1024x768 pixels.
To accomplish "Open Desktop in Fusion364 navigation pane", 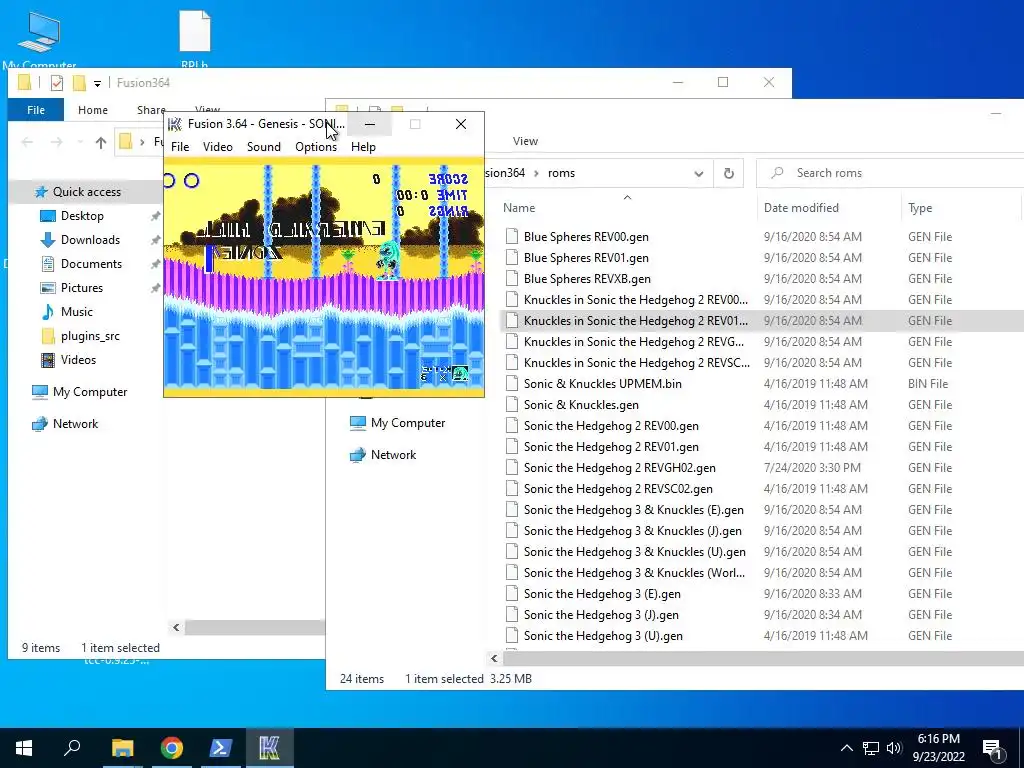I will tap(82, 216).
